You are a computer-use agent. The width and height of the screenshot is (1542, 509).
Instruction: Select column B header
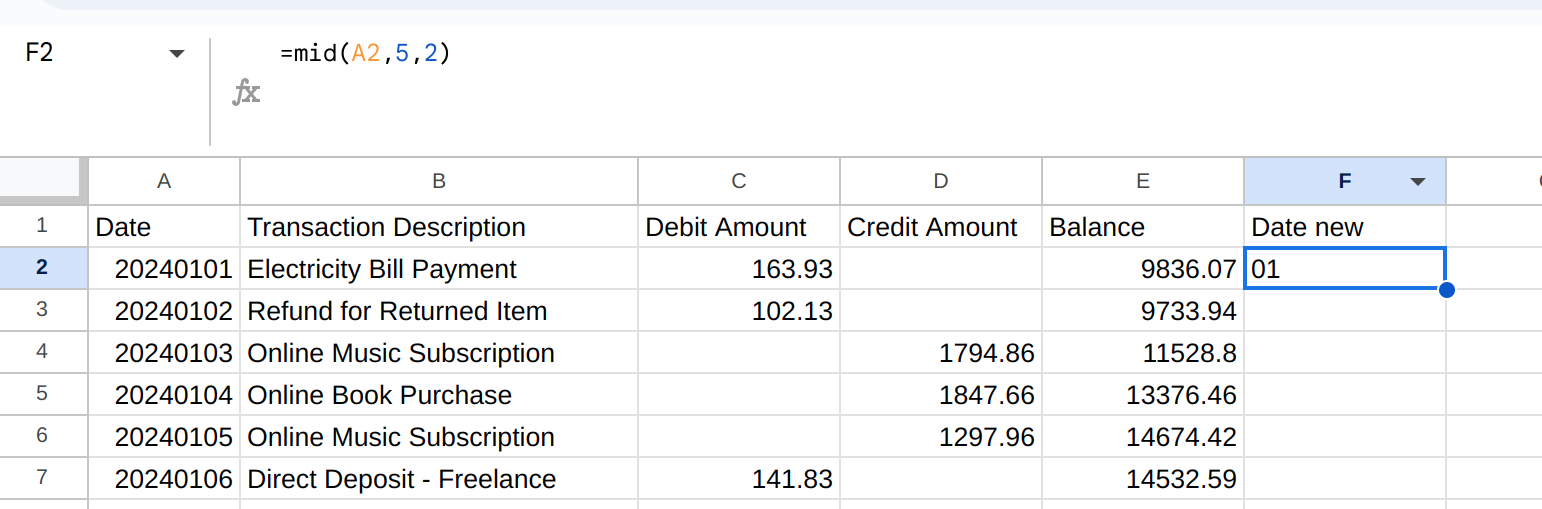(x=439, y=181)
